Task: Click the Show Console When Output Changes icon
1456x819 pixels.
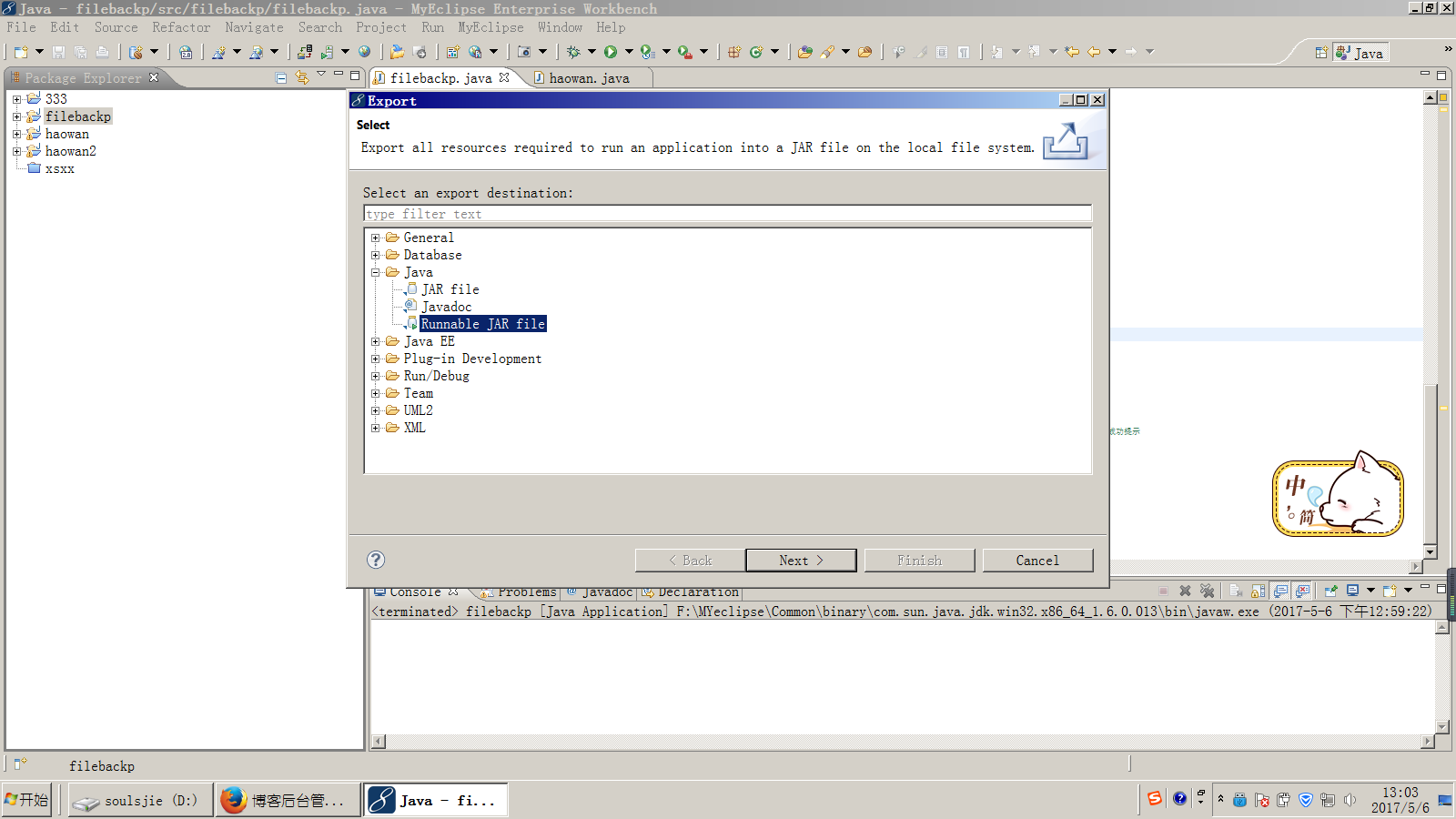Action: (x=1280, y=591)
